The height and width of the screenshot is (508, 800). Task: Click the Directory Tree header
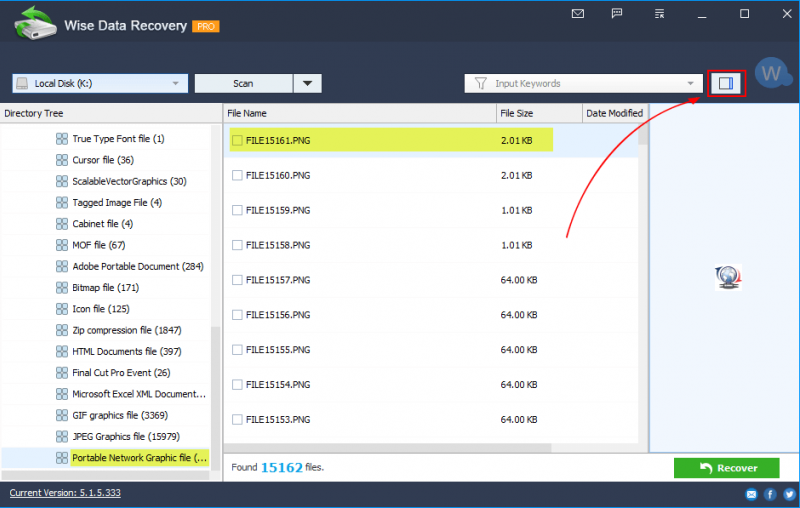(x=111, y=113)
